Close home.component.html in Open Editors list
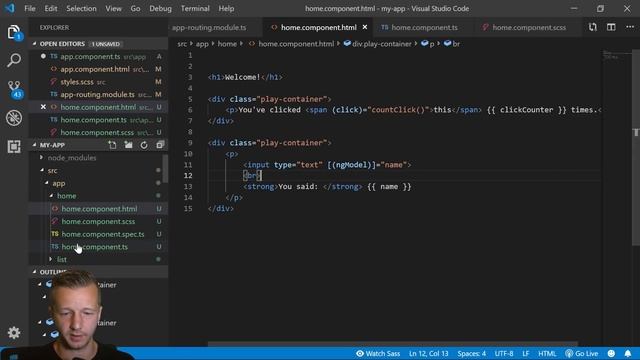 pyautogui.click(x=43, y=107)
